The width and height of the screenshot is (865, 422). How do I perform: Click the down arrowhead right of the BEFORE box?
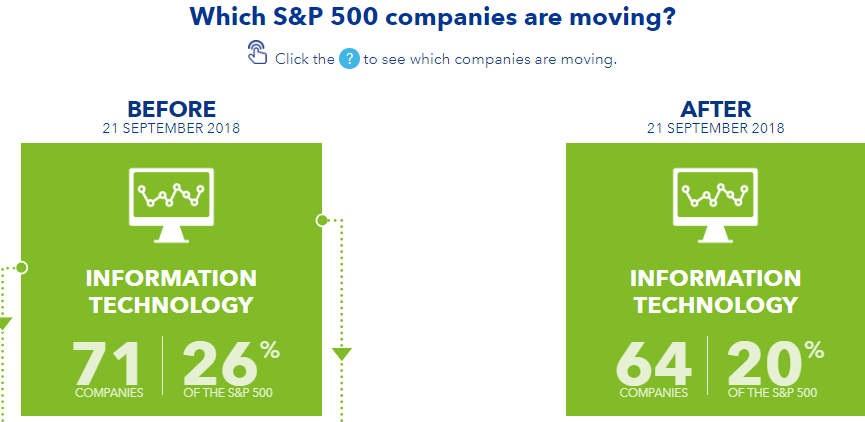(341, 354)
